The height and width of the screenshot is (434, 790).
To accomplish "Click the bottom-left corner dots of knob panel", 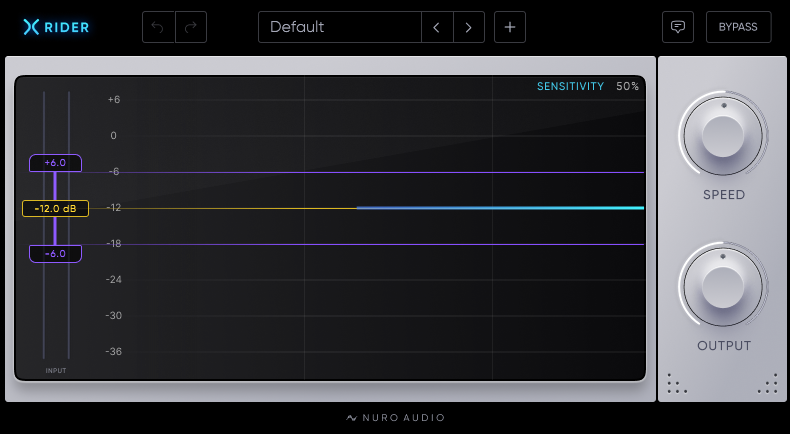I will [x=677, y=384].
